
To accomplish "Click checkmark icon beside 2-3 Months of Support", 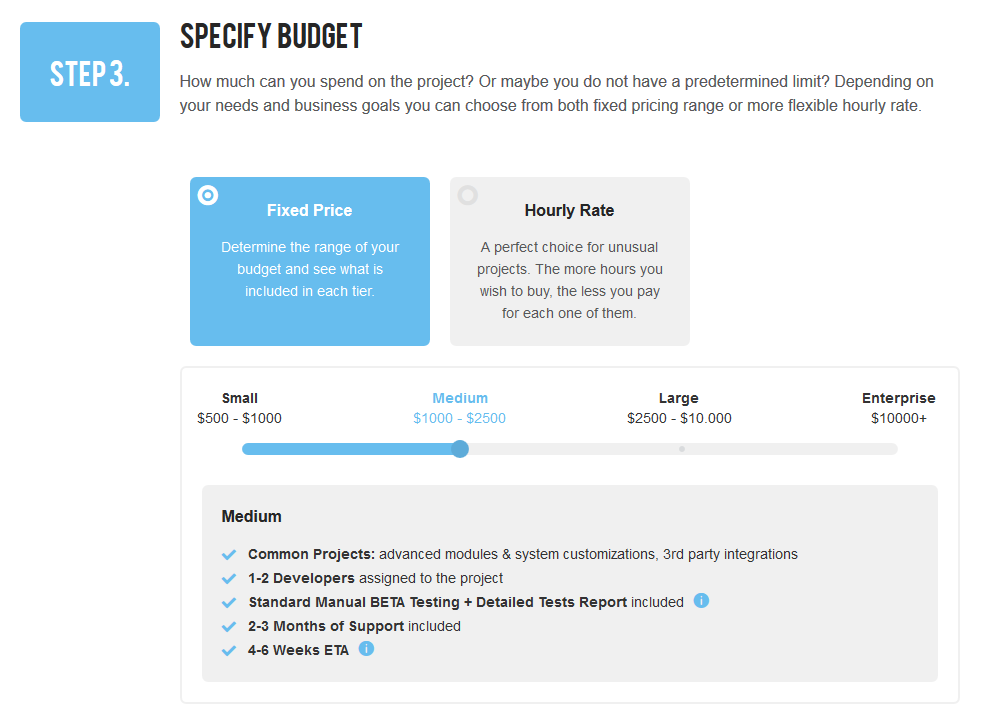I will point(229,626).
